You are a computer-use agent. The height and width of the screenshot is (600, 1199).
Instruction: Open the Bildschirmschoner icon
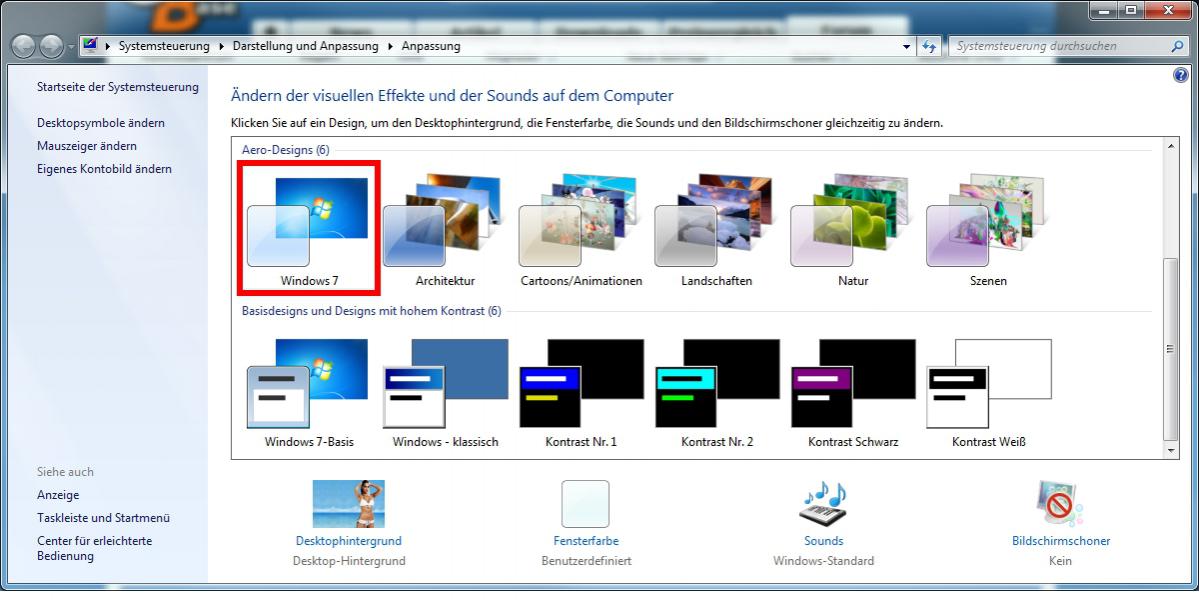coord(1061,504)
